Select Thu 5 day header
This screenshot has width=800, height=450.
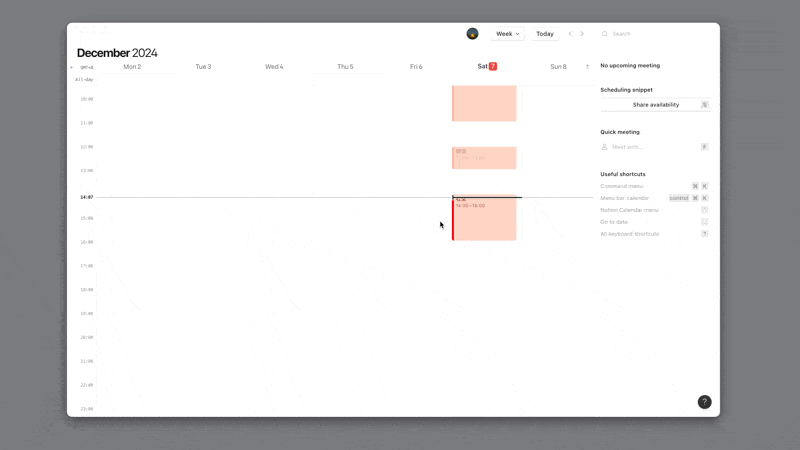(345, 66)
